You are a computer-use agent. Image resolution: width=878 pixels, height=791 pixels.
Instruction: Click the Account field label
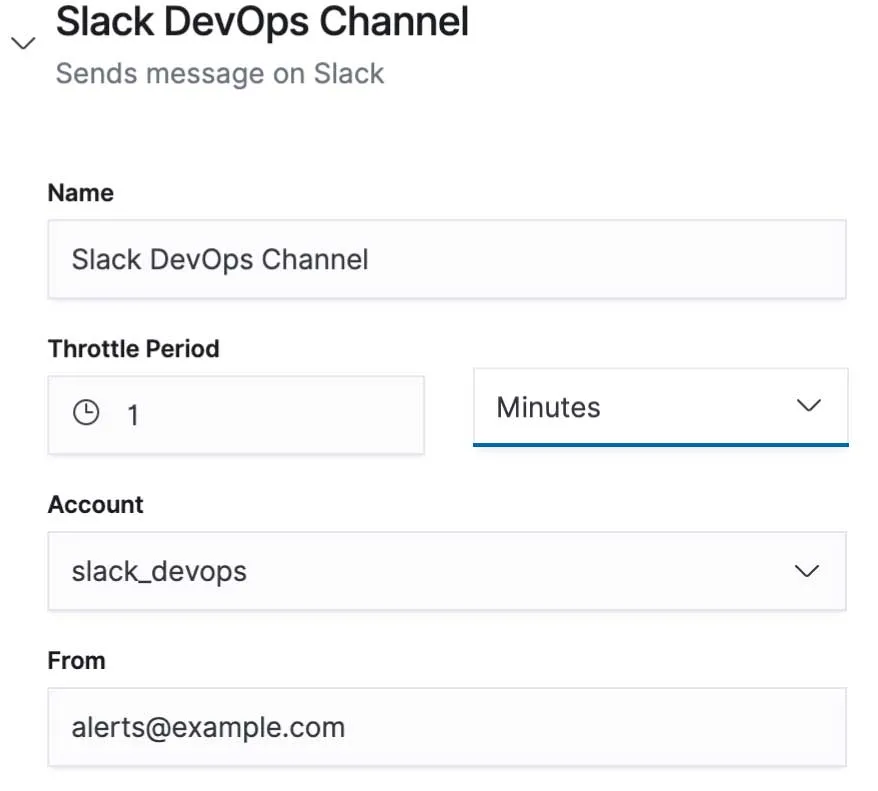tap(96, 505)
